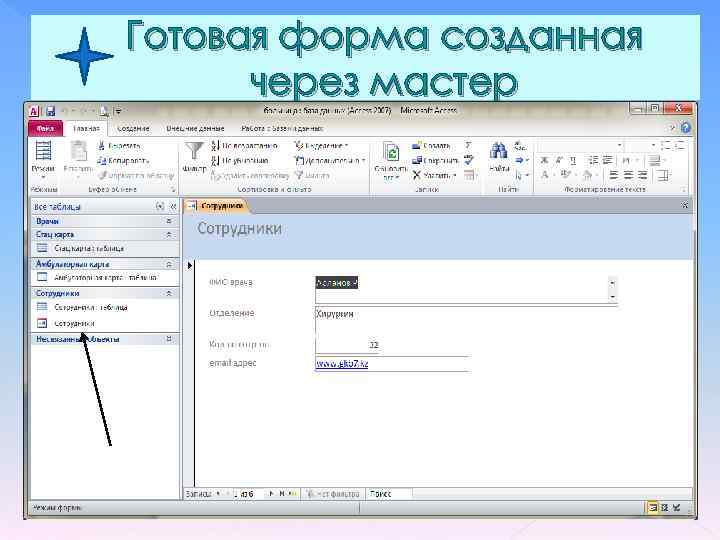Open the font size combo box
The image size is (720, 540).
(642, 146)
